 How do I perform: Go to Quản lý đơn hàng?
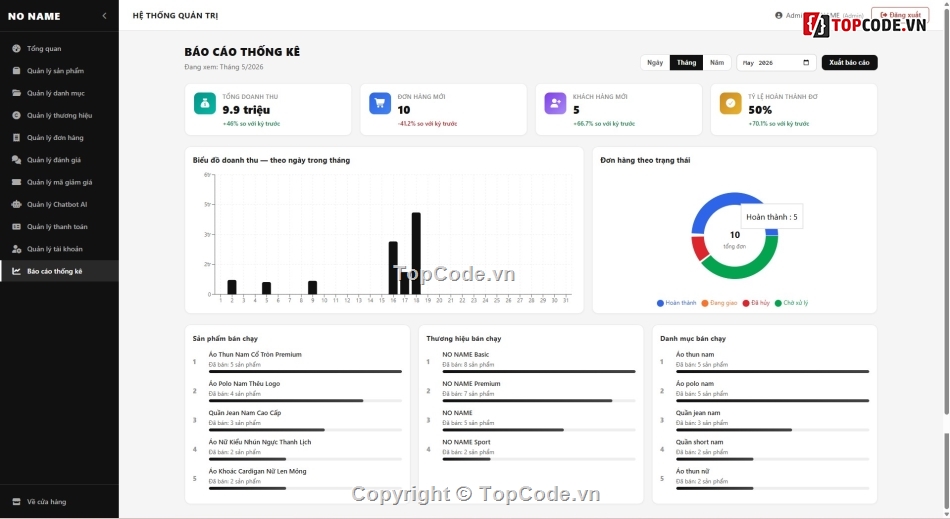point(59,137)
